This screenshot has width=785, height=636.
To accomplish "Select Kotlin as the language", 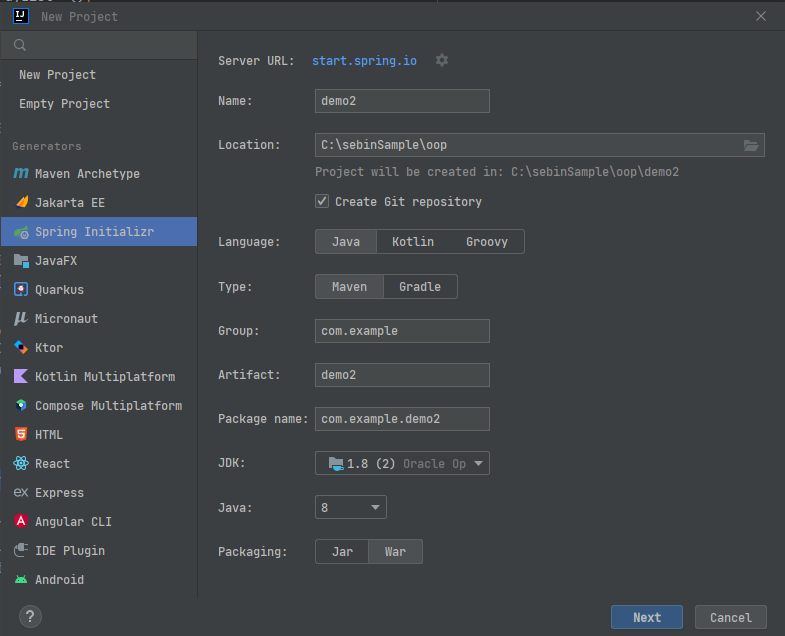I will click(x=413, y=242).
